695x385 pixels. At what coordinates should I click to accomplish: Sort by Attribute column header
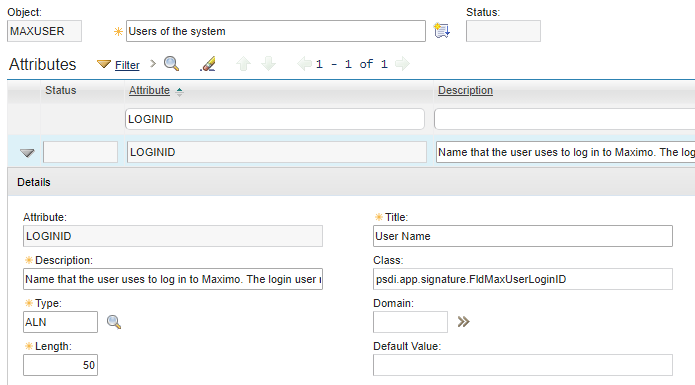[149, 90]
